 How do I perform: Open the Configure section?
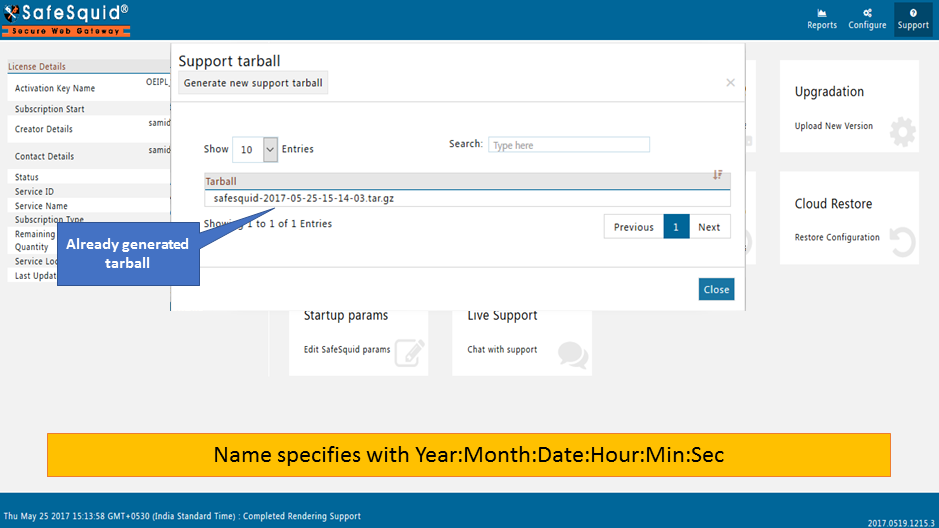click(867, 19)
